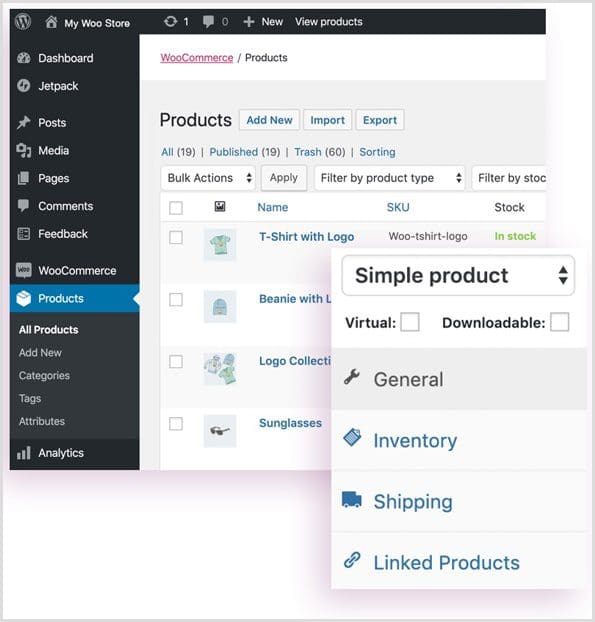Check the T-Shirt with Logo row checkbox
Screen dimensions: 595x622
coord(176,237)
